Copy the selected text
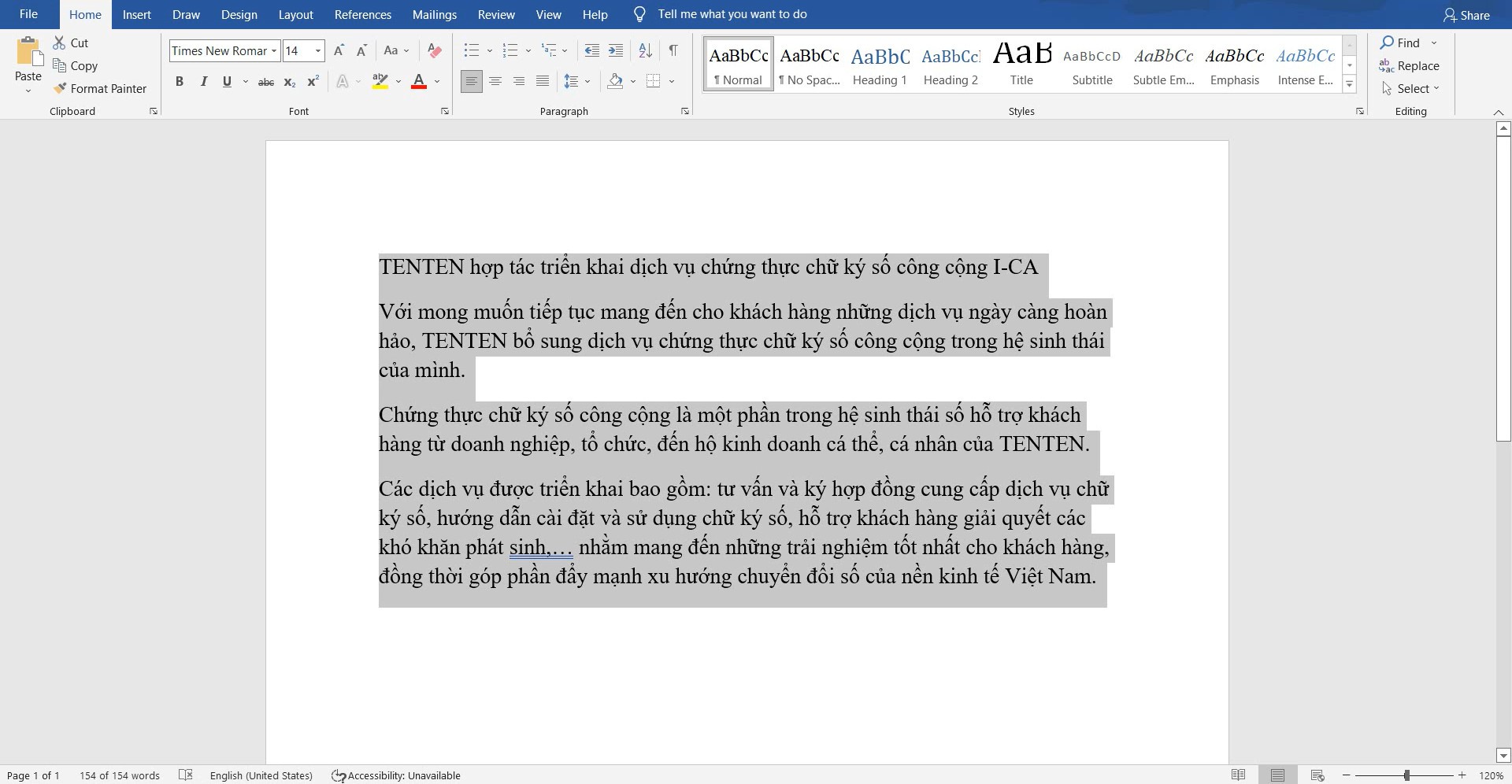 click(x=75, y=66)
